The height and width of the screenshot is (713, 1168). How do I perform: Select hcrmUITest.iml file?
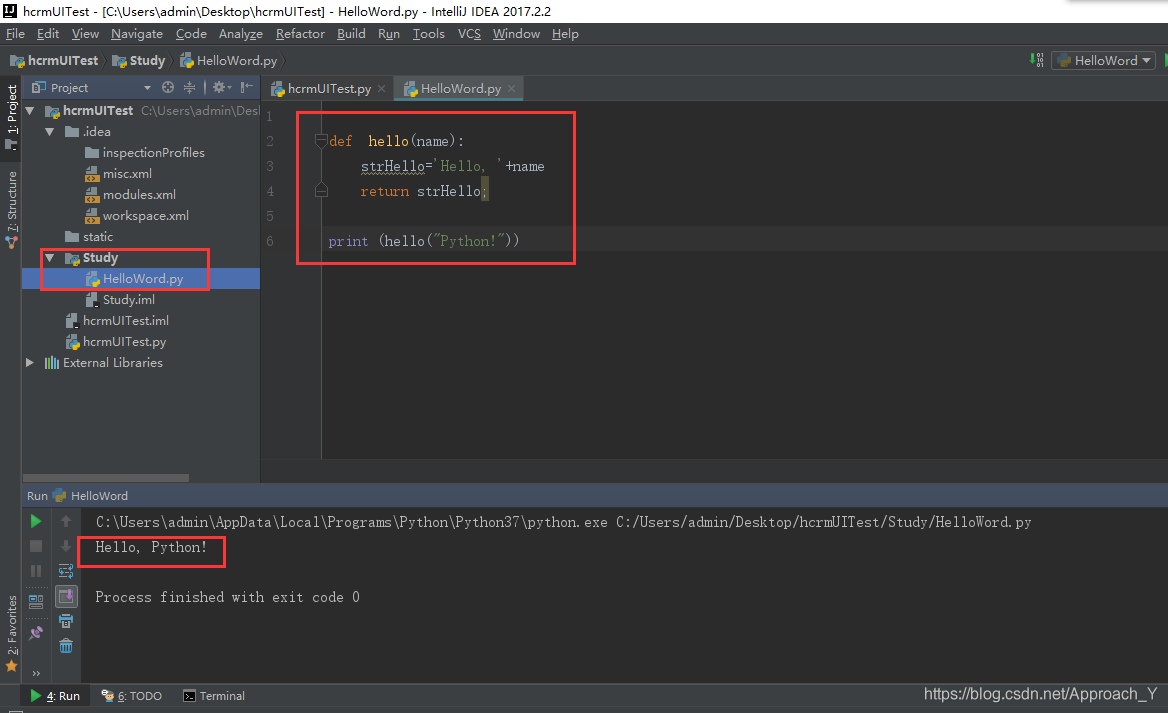(118, 320)
